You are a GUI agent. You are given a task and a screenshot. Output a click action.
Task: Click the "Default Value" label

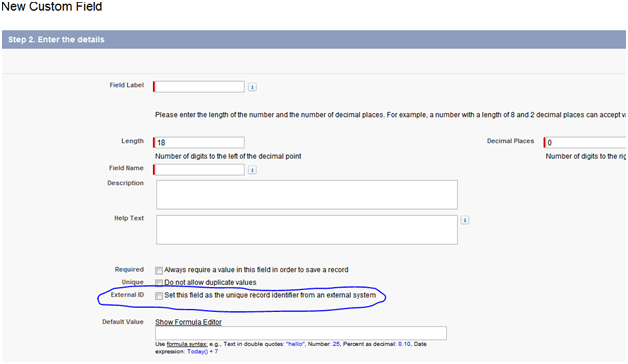tap(123, 322)
